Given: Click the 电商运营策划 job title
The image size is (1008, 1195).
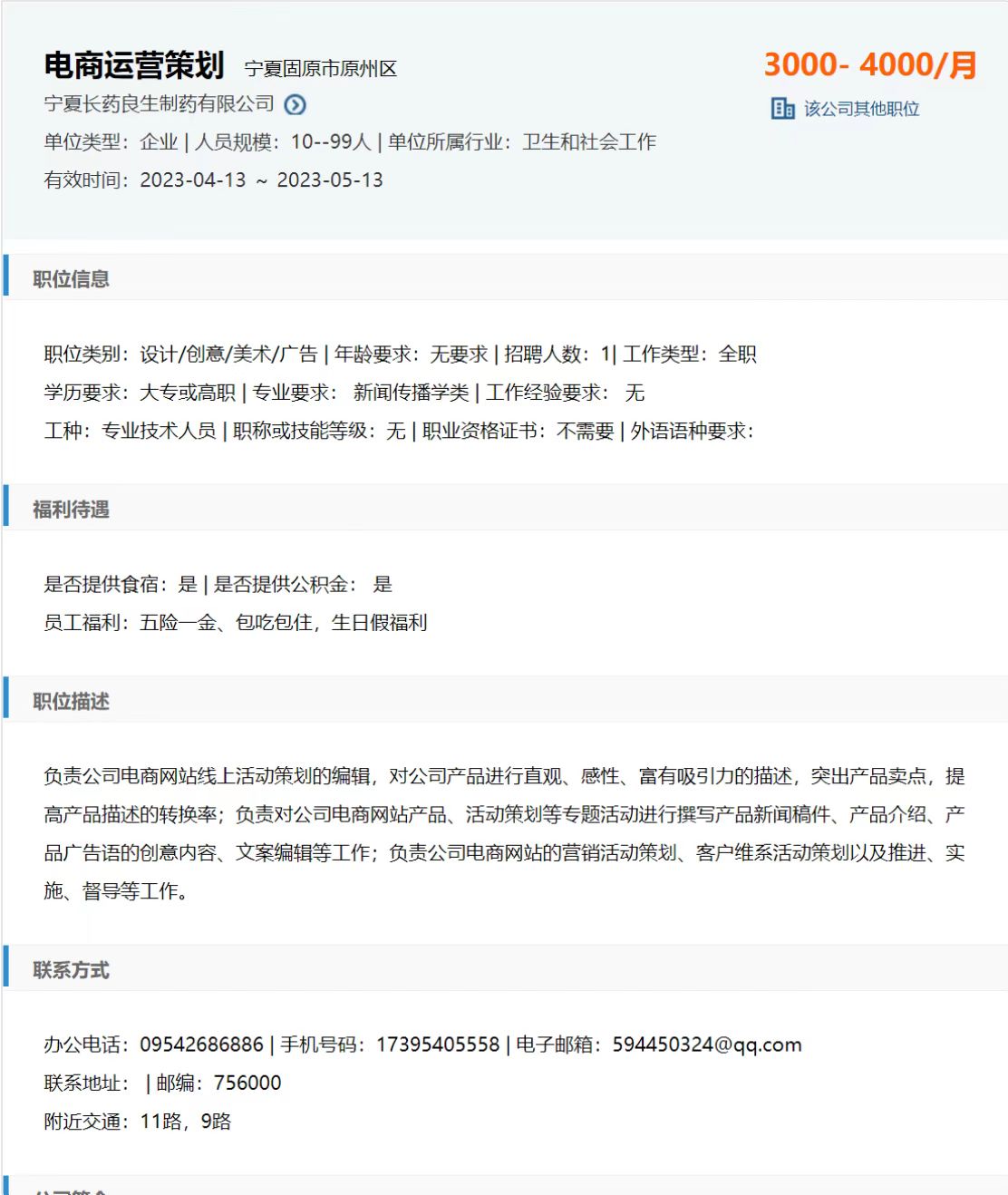Looking at the screenshot, I should [x=134, y=65].
